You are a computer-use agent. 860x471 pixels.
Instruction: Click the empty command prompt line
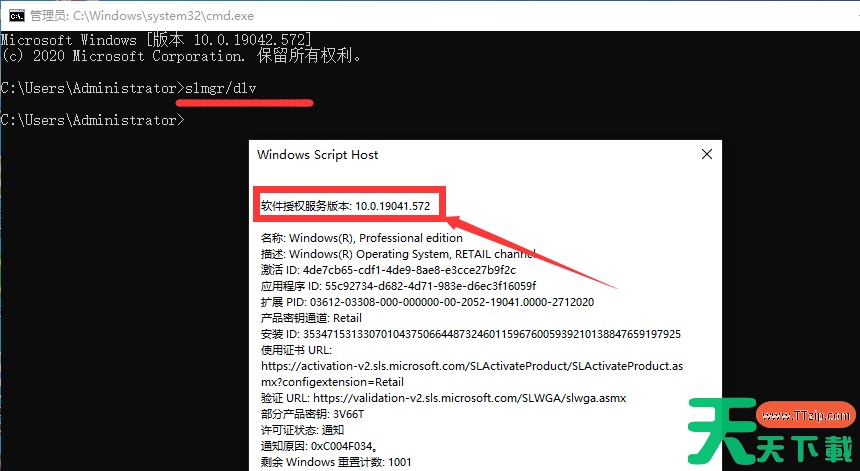(93, 120)
